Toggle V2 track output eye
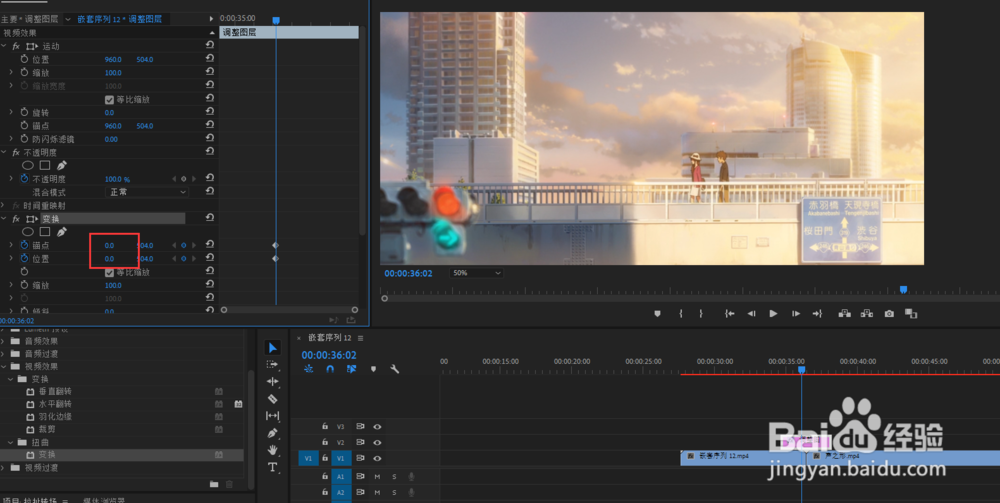1000x503 pixels. 378,442
